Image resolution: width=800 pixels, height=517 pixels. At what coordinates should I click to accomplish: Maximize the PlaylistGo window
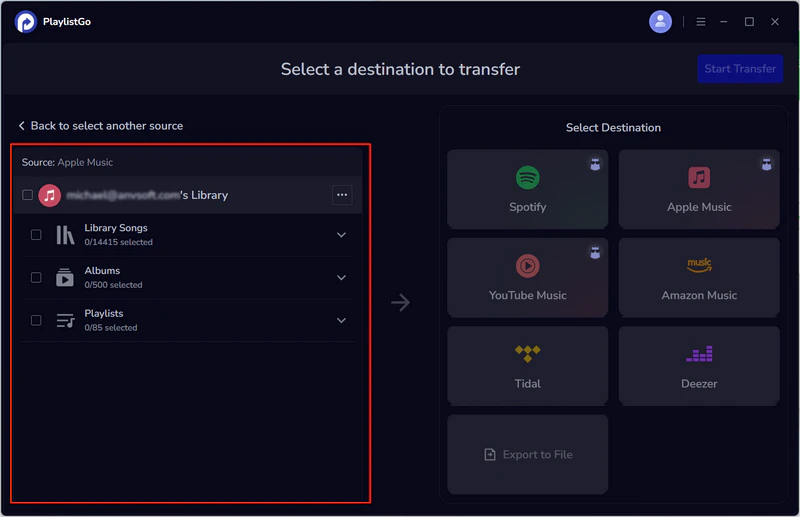click(x=749, y=22)
